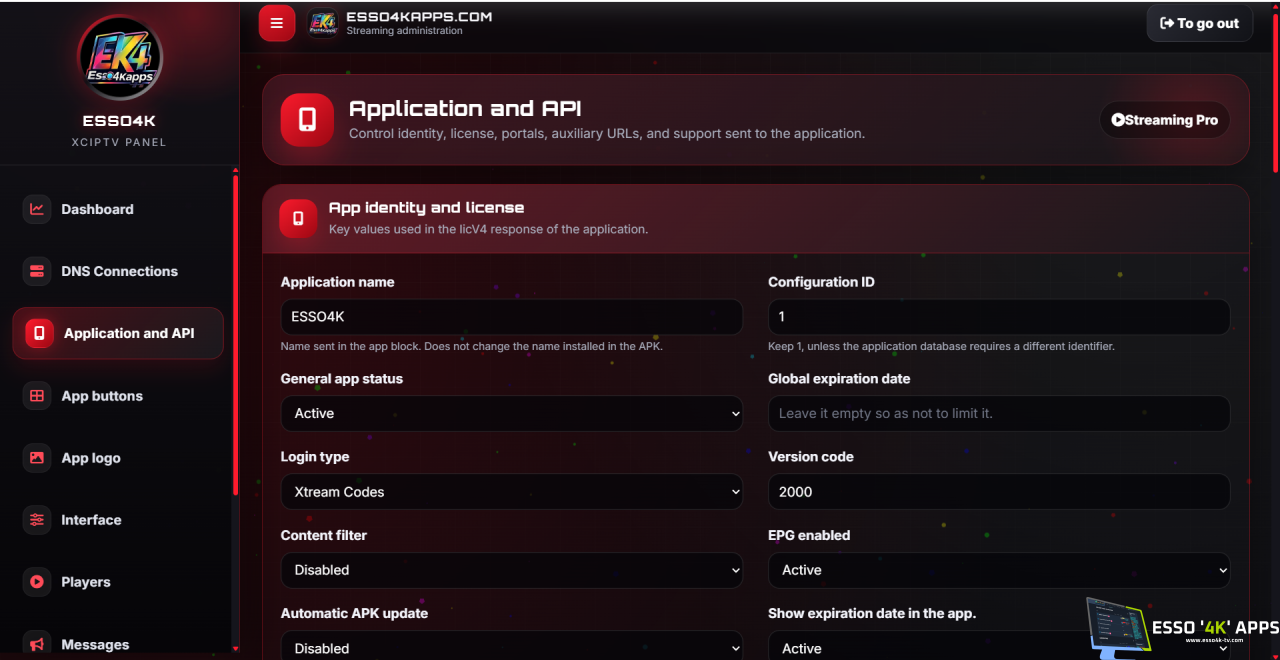This screenshot has height=660, width=1280.
Task: Open Messages section
Action: tap(118, 644)
